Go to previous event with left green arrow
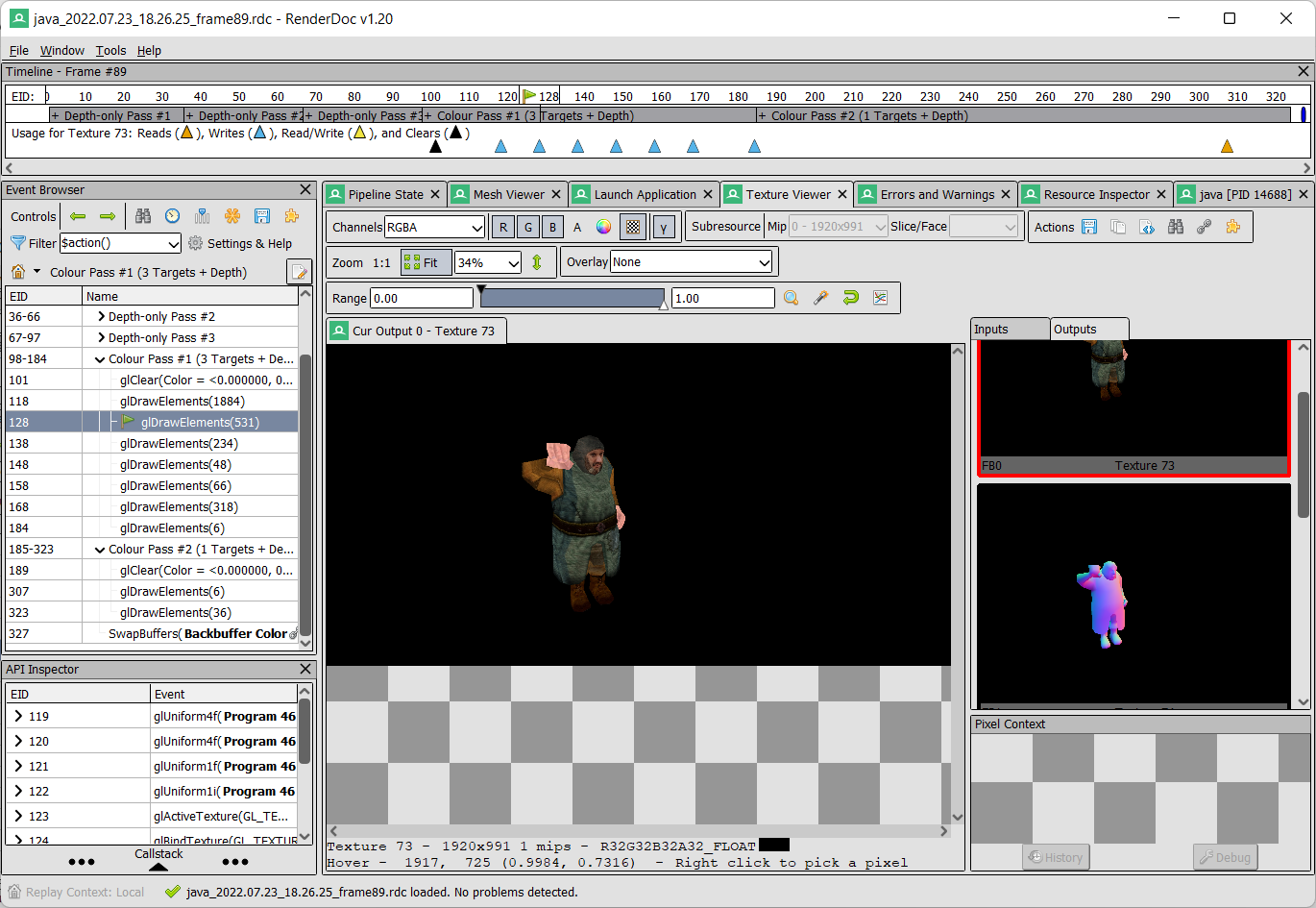The height and width of the screenshot is (908, 1316). pos(78,216)
